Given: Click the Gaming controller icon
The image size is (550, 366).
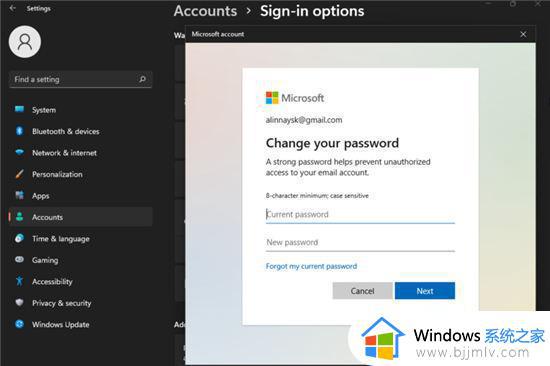Looking at the screenshot, I should pos(20,260).
